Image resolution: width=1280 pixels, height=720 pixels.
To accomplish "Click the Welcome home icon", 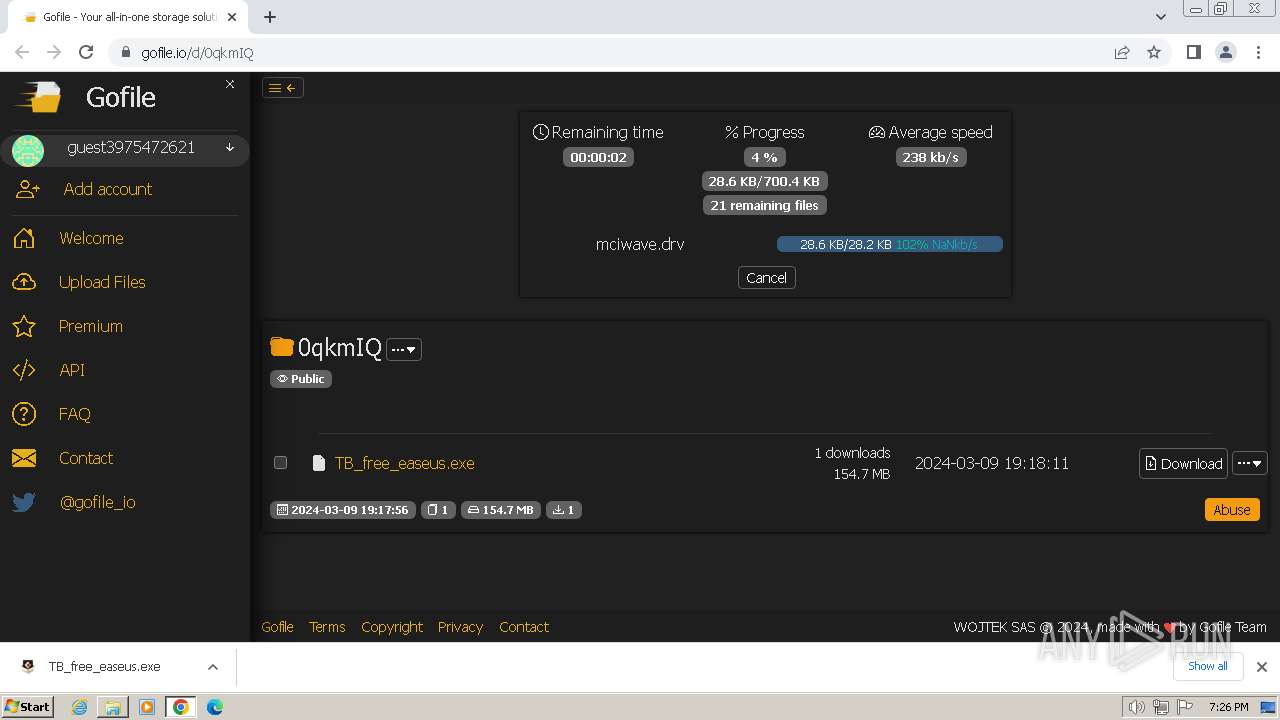I will [x=24, y=238].
